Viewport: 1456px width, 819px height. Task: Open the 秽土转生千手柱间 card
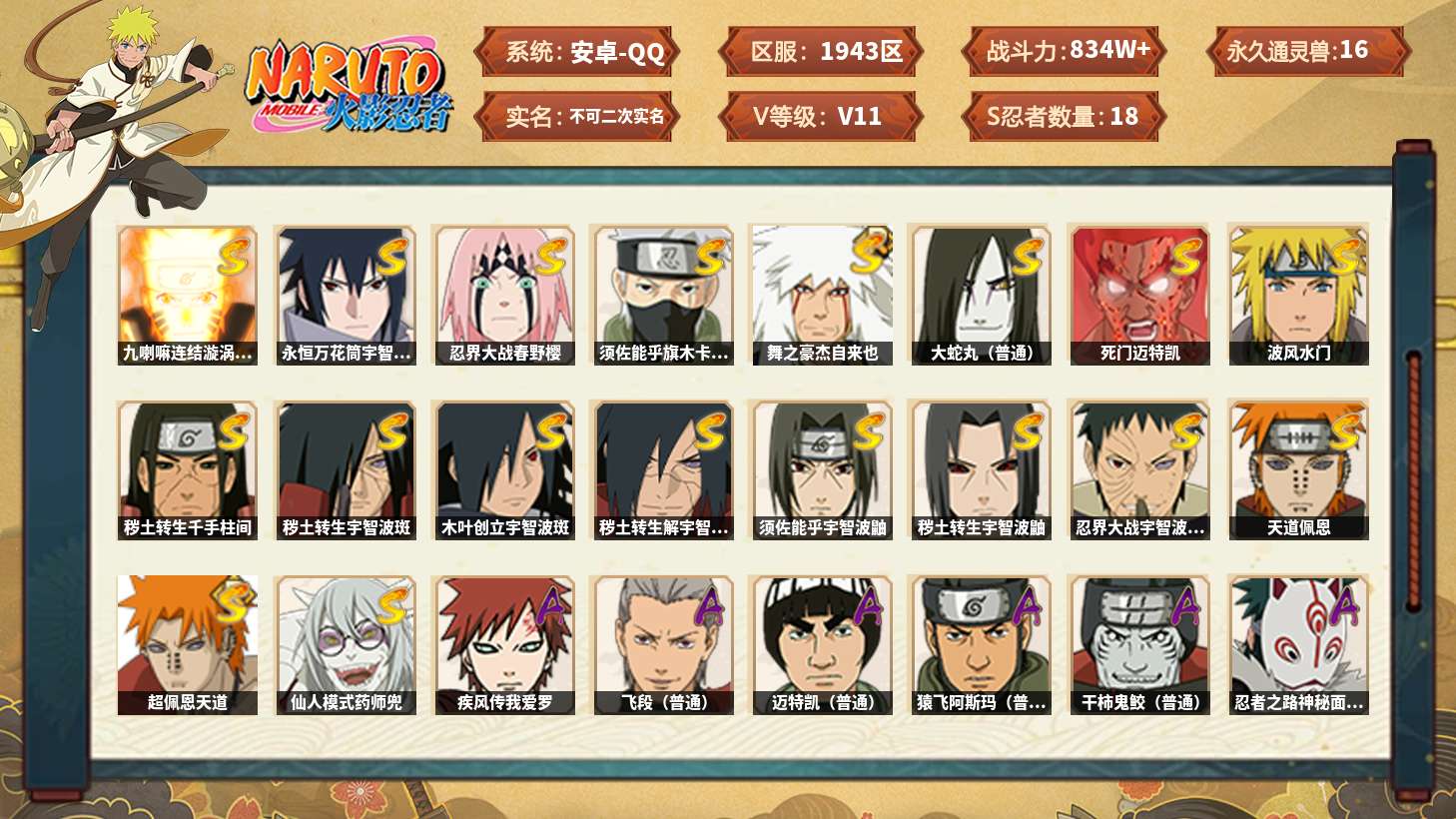(187, 470)
